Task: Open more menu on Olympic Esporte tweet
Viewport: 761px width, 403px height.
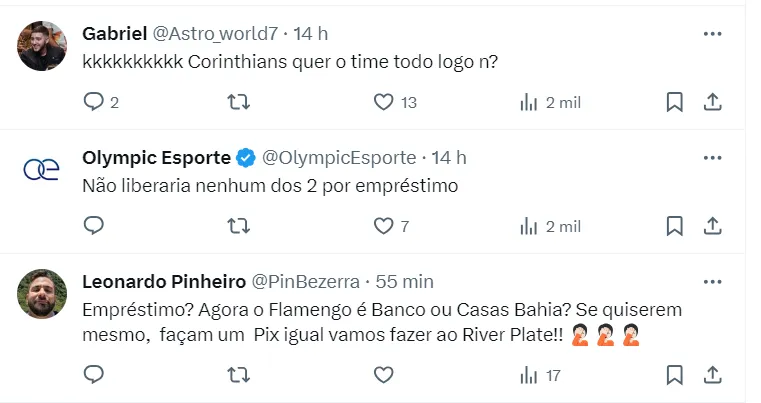Action: 712,158
